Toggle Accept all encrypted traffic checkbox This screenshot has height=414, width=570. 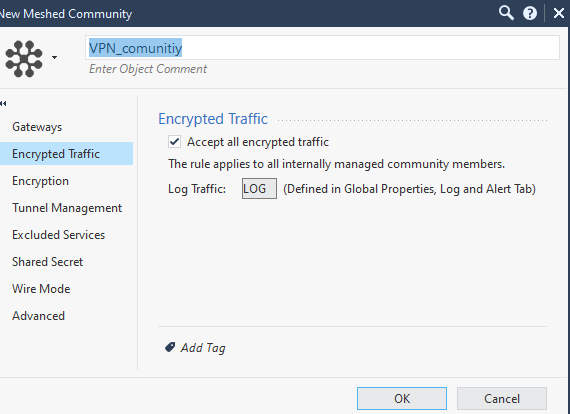(x=174, y=142)
